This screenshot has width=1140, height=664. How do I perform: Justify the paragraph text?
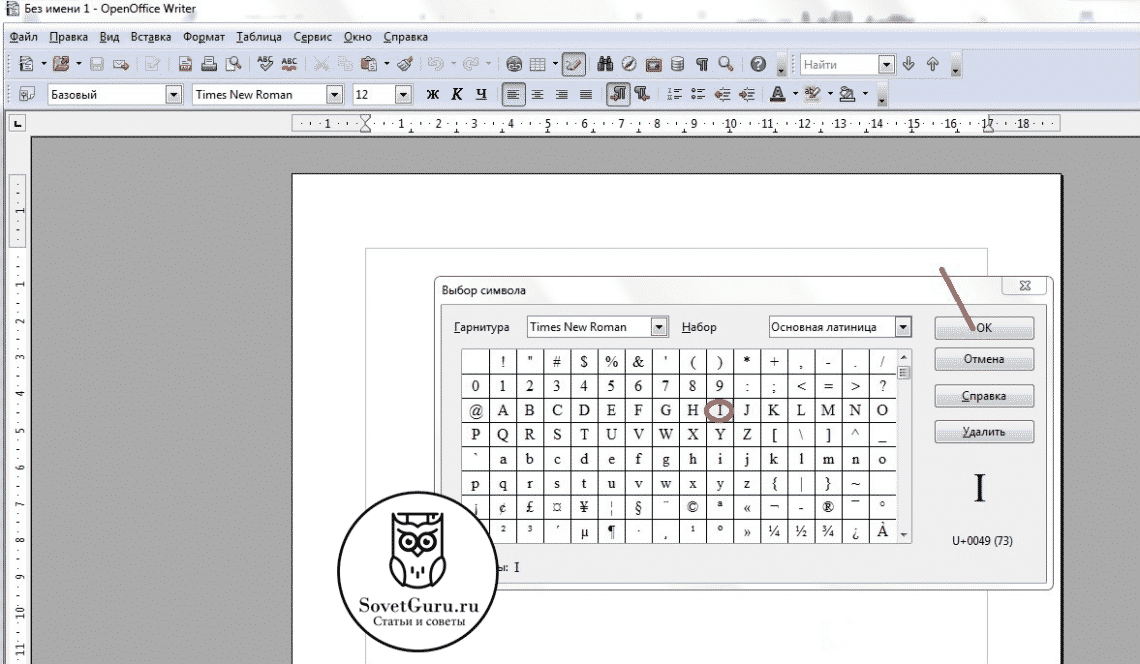[x=586, y=95]
